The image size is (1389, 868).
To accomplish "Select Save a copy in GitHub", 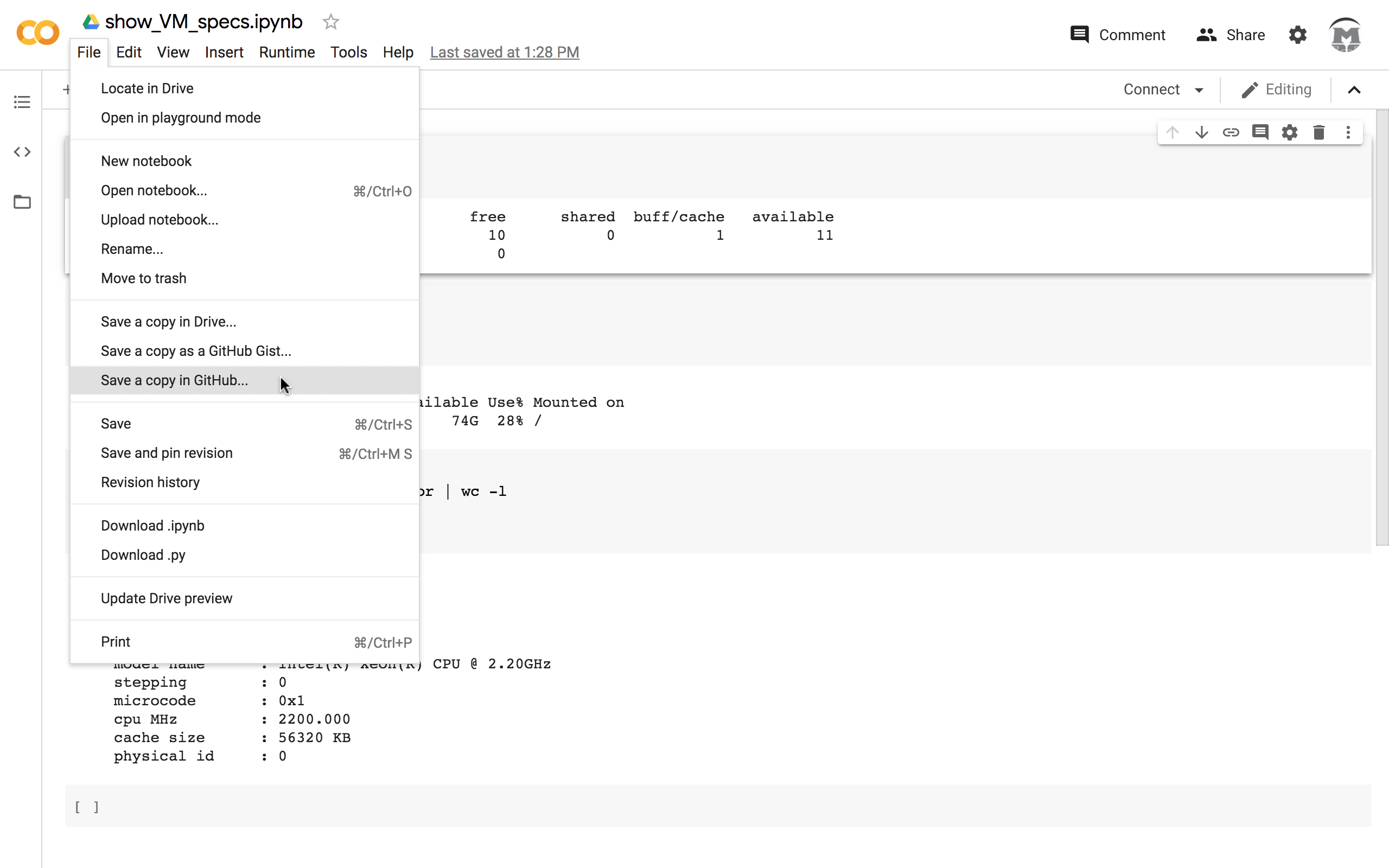I will click(175, 380).
